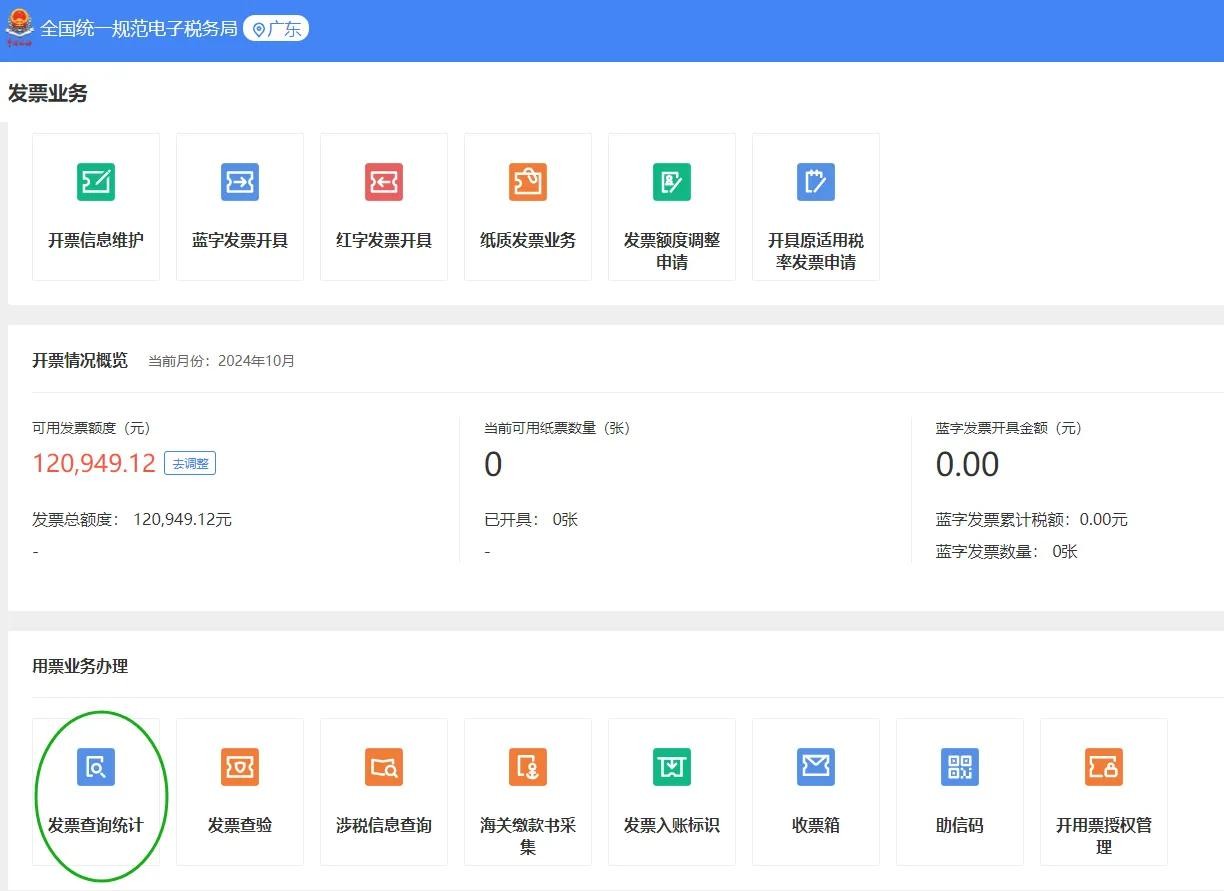Open the 收票箱 envelope icon
Screen dimensions: 1224x891
(816, 767)
